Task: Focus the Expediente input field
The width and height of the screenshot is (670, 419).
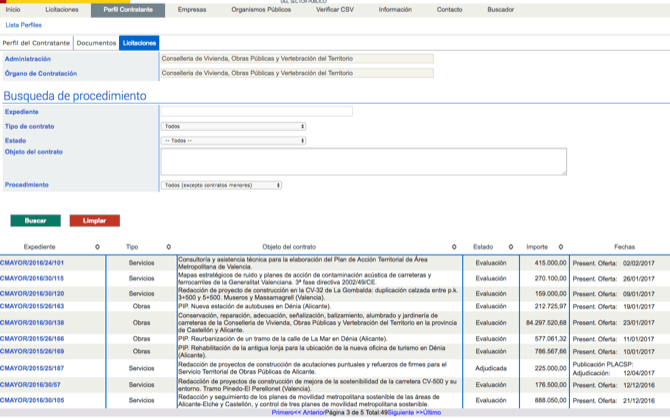Action: coord(257,111)
